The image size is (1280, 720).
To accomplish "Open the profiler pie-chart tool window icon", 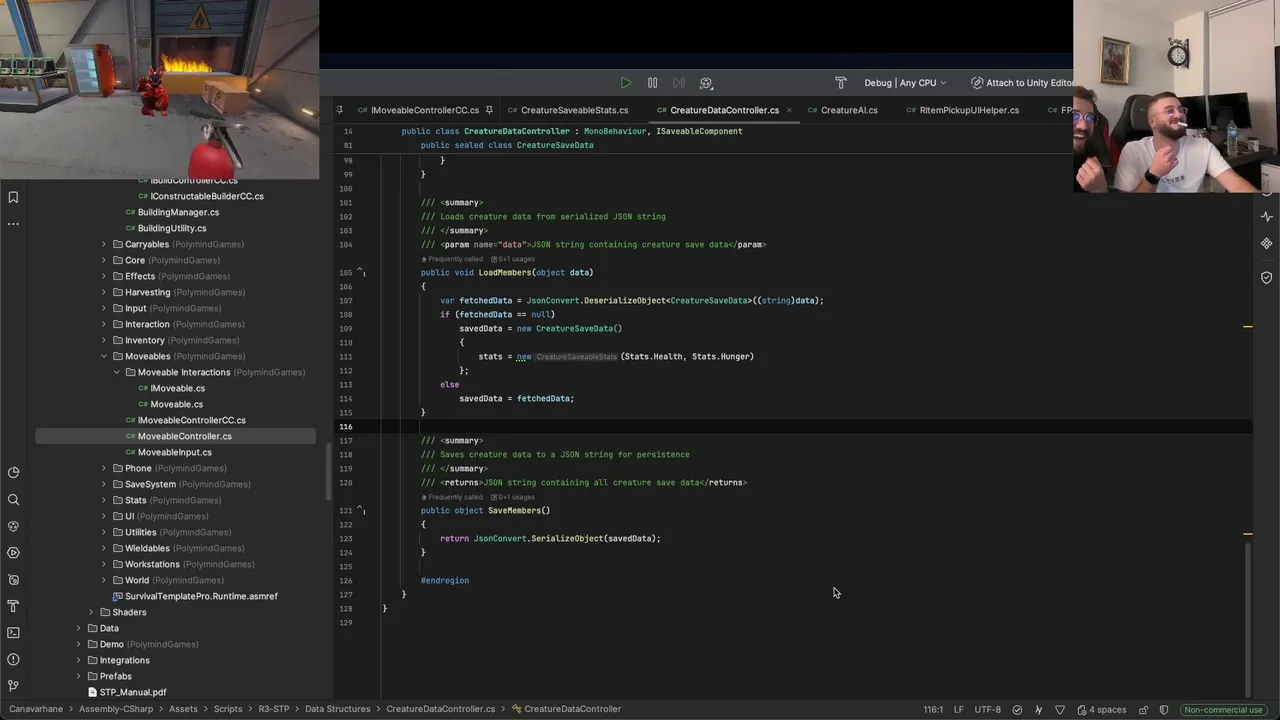I will [13, 473].
